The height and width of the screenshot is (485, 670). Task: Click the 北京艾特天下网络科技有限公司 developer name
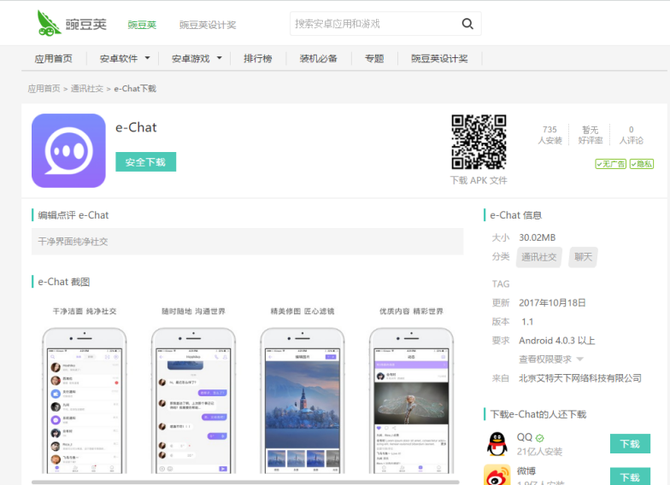coord(580,378)
